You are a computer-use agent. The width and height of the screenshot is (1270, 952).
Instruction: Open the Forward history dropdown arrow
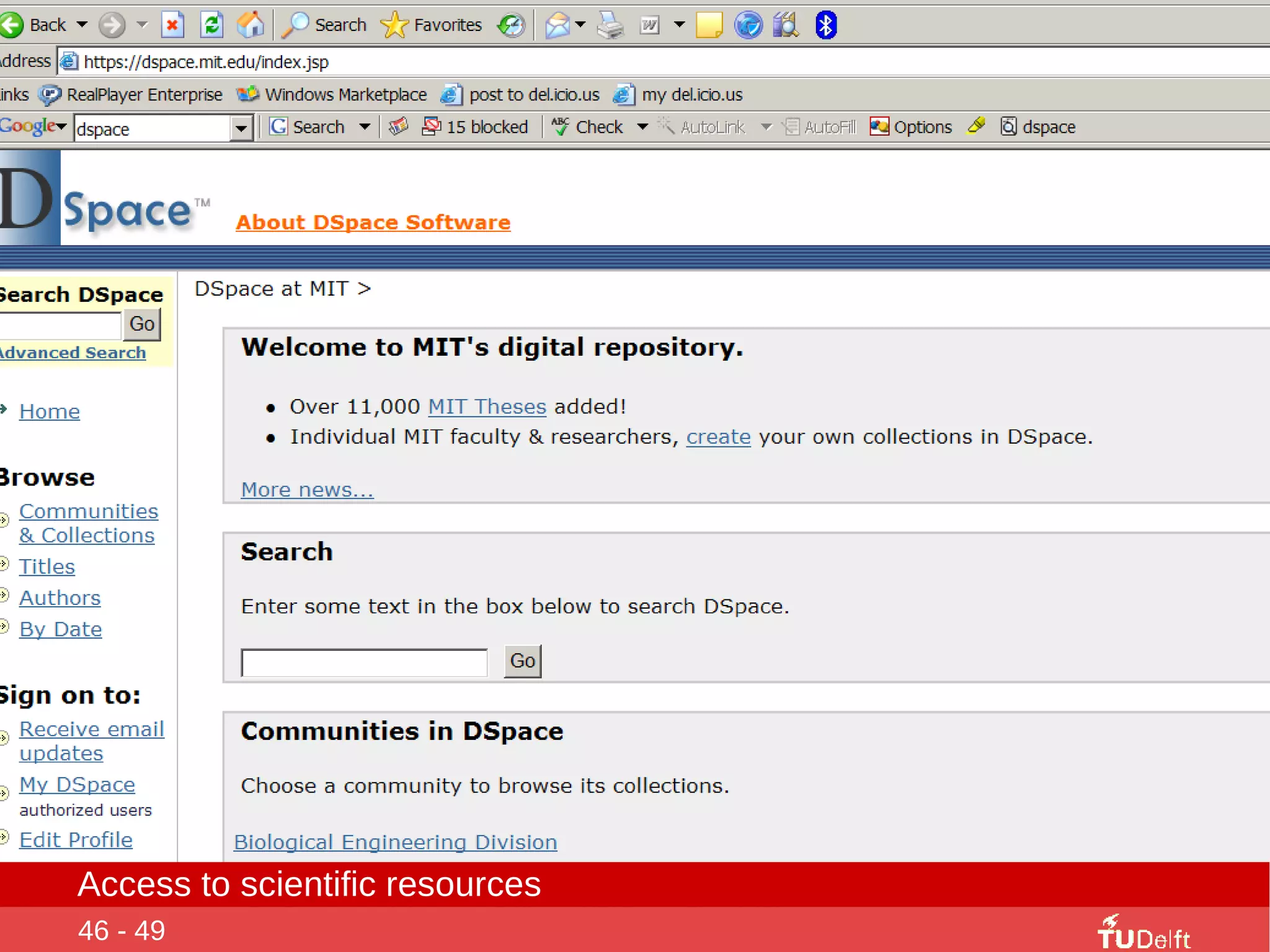pos(142,25)
